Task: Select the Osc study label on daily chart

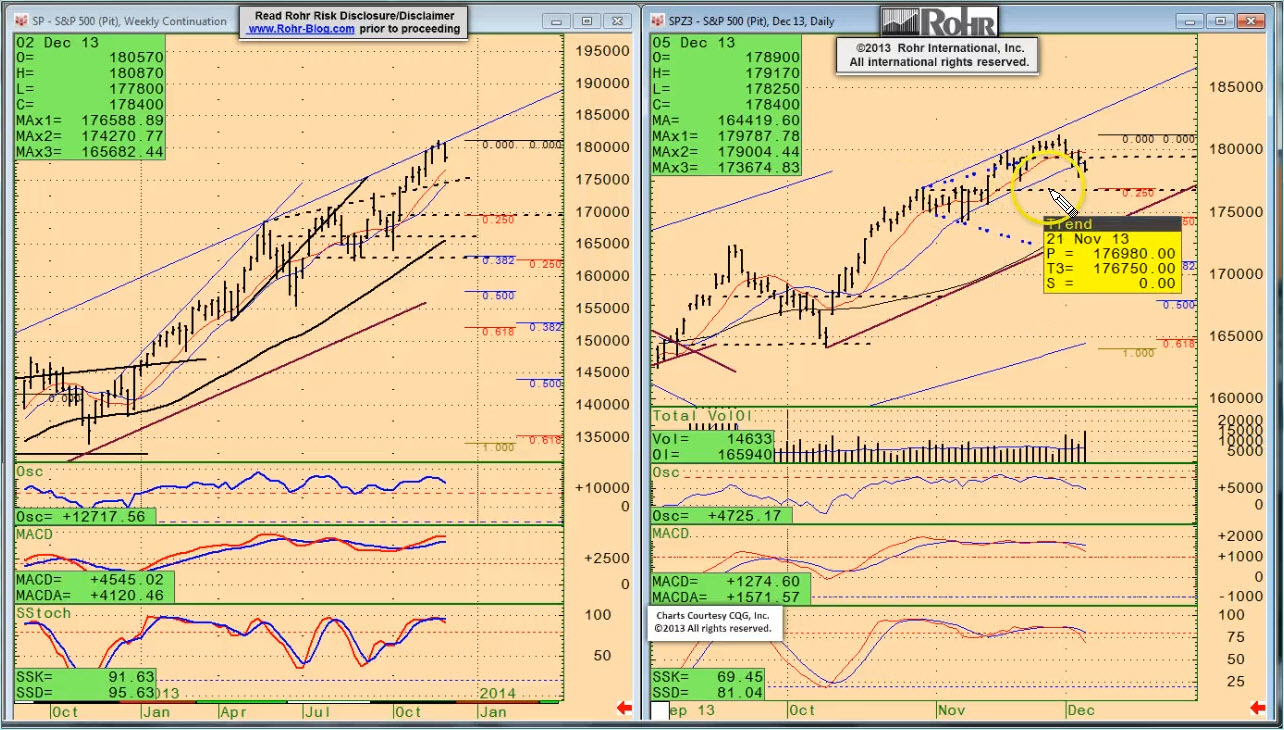Action: 666,472
